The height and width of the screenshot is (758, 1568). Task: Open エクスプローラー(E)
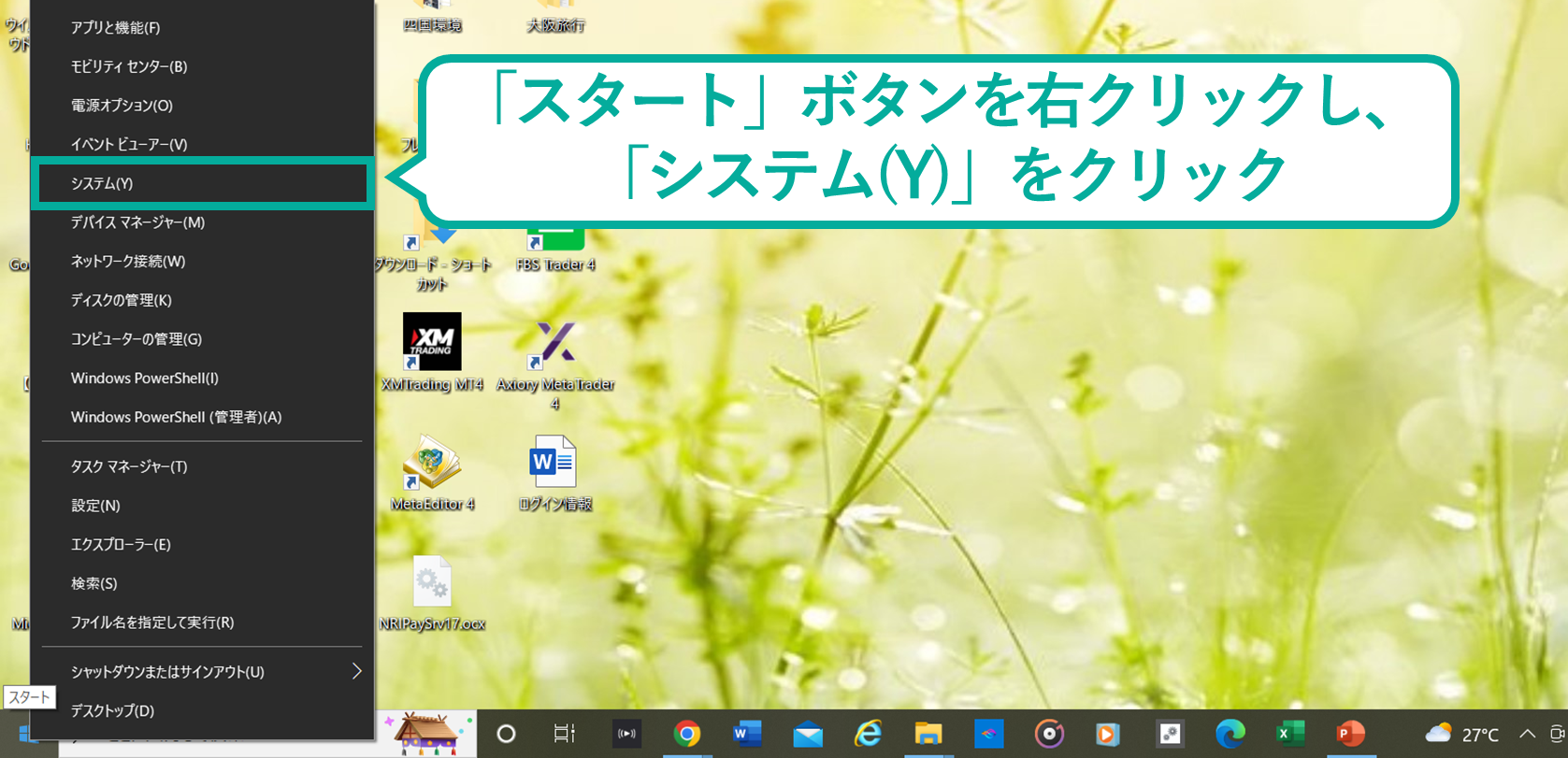click(202, 544)
